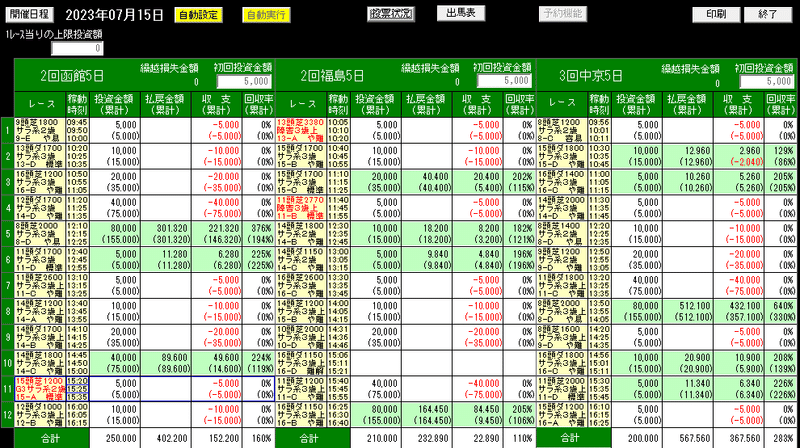Click 福島 race 1 障害 cell

tap(301, 131)
